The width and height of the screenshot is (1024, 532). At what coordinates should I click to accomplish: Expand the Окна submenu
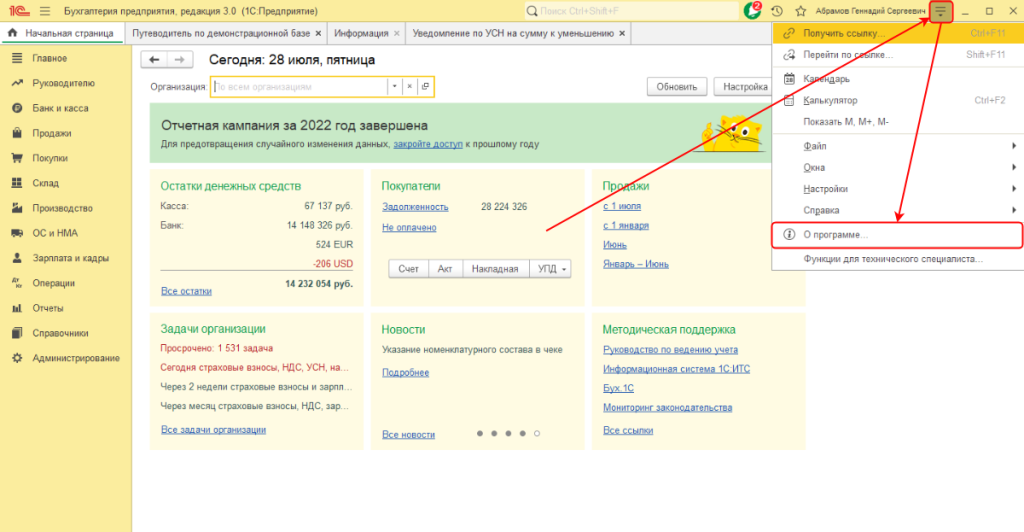click(898, 168)
